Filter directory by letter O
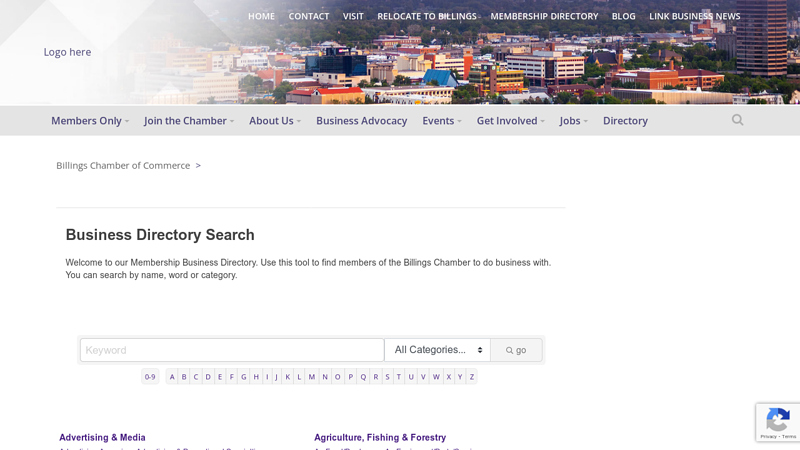 (x=337, y=377)
